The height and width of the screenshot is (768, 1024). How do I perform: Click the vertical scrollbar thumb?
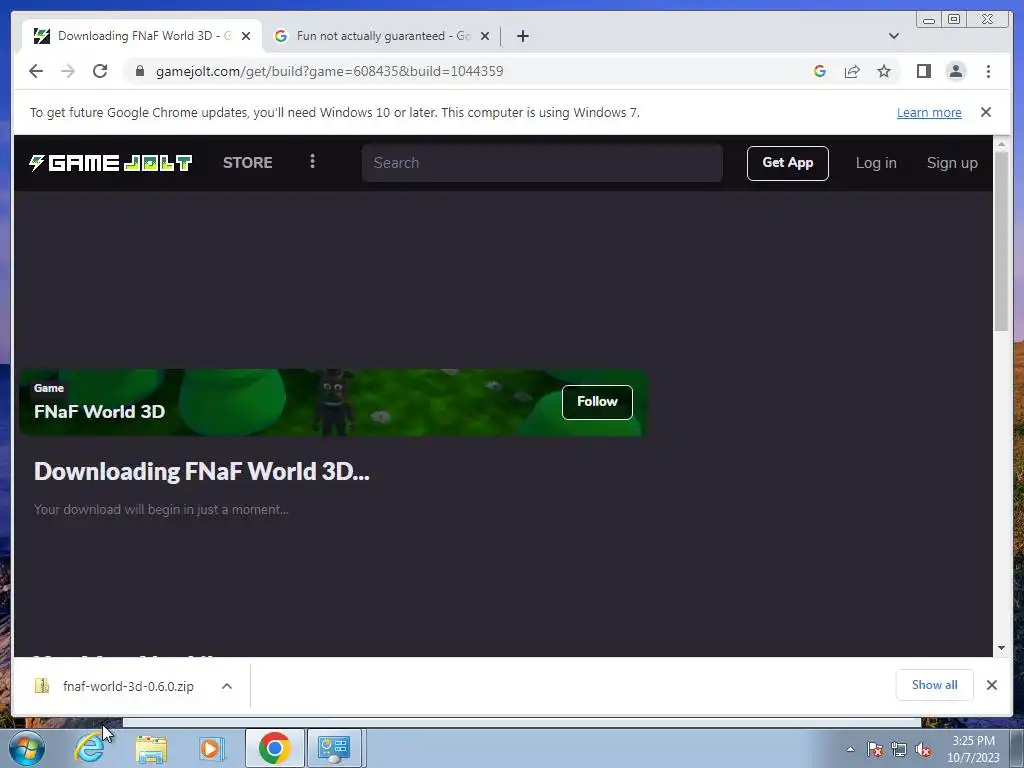1001,240
